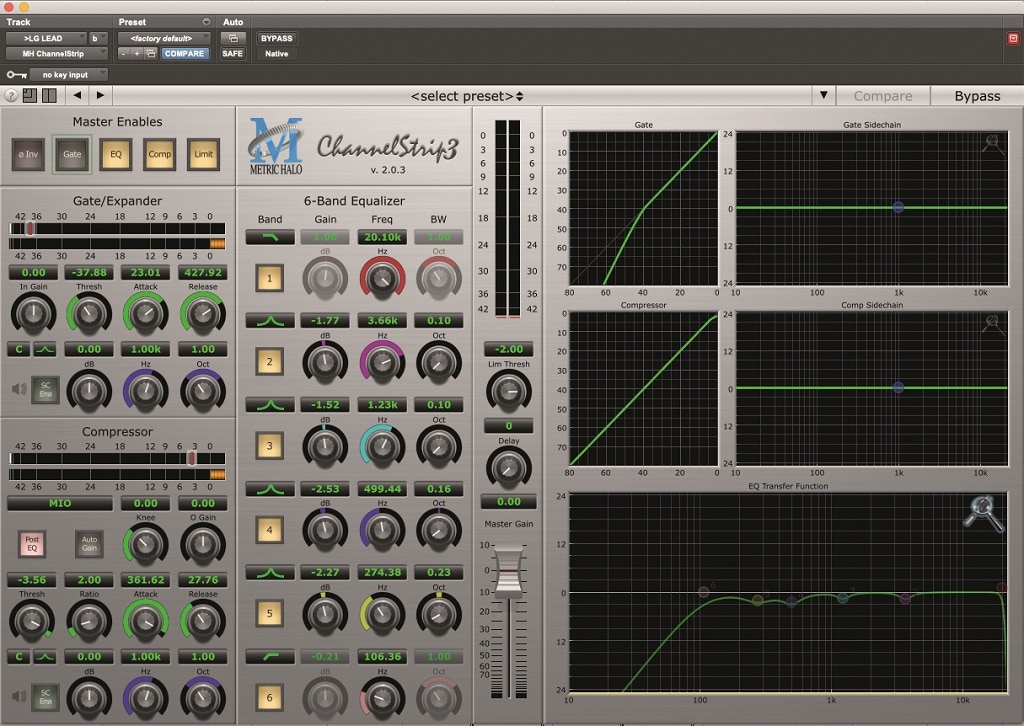
Task: Click the split-pane view layout icon
Action: (49, 96)
